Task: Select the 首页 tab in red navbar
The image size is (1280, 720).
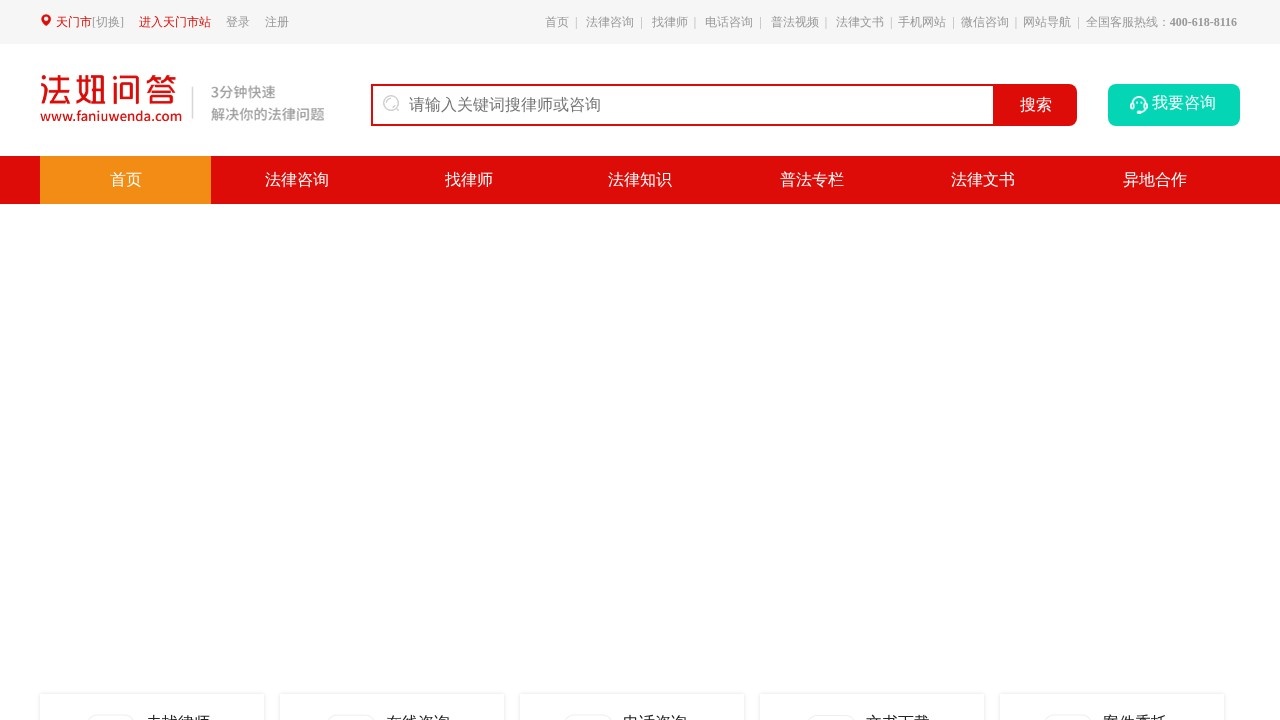Action: click(126, 180)
